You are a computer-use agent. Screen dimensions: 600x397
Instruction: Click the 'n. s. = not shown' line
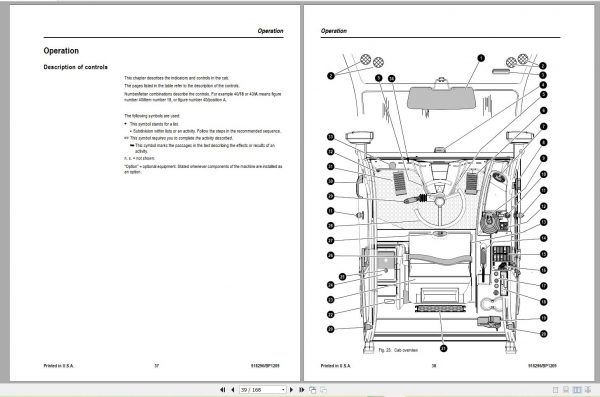click(x=139, y=158)
